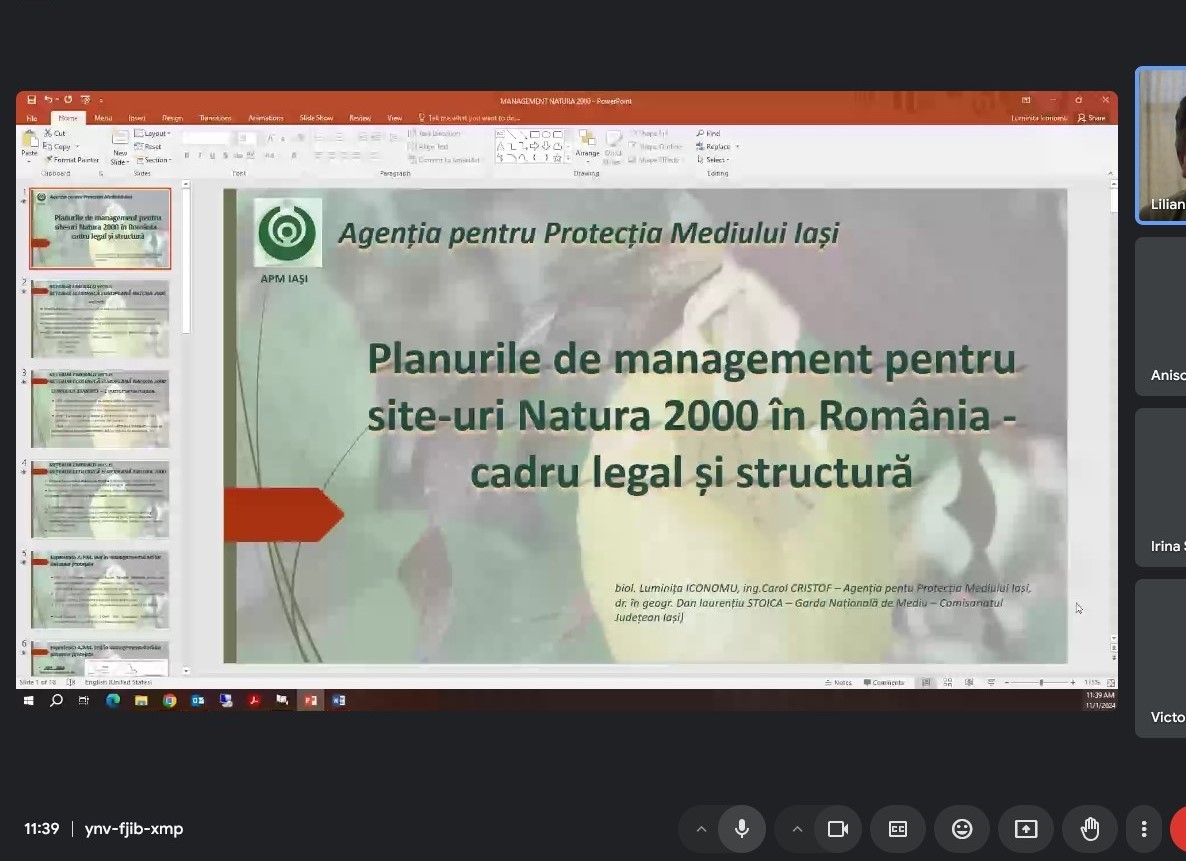The width and height of the screenshot is (1186, 861).
Task: Start the slide show from status bar
Action: [991, 682]
